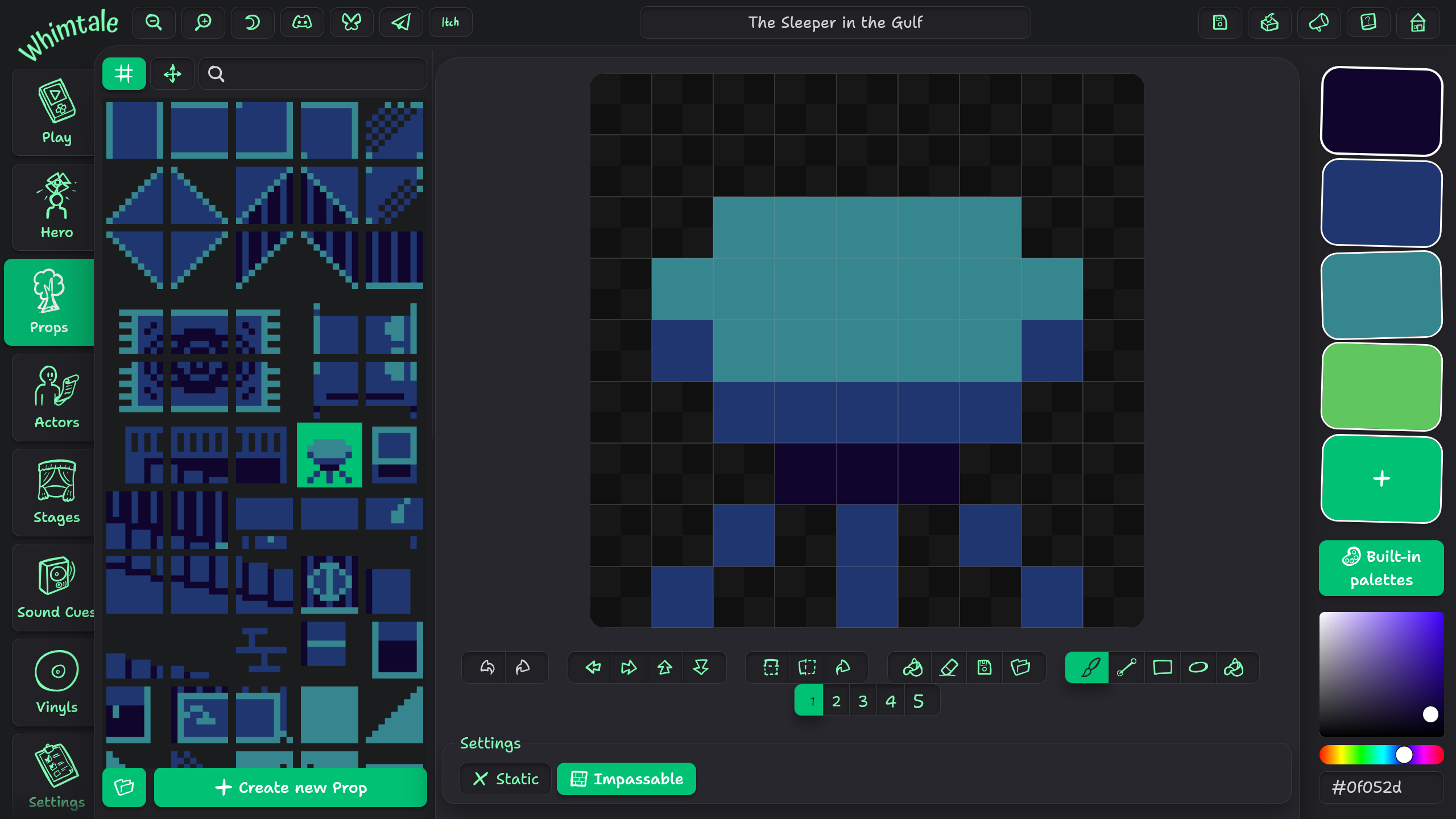1456x819 pixels.
Task: Disable the Impassable setting
Action: click(x=626, y=779)
